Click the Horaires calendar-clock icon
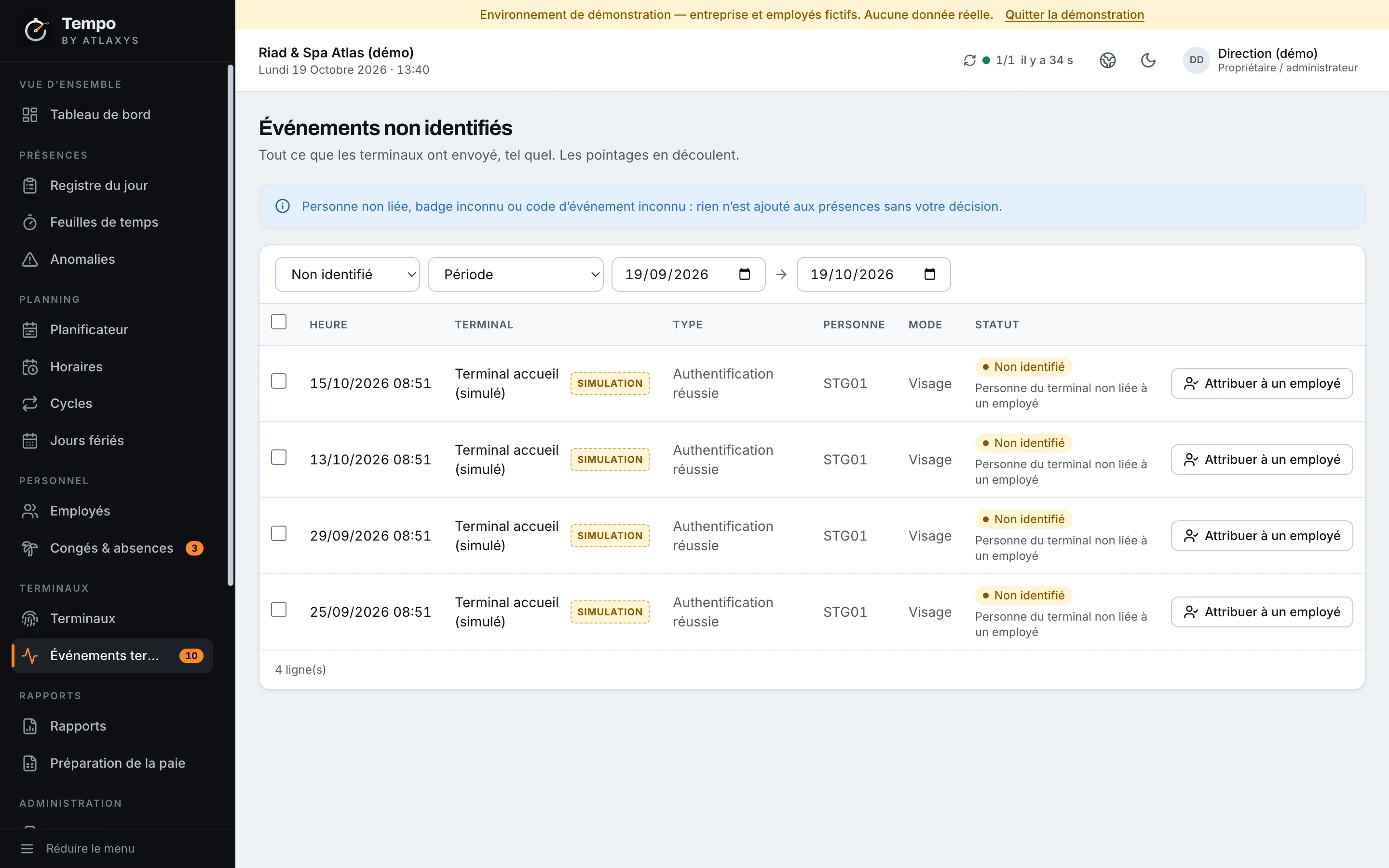Image resolution: width=1389 pixels, height=868 pixels. (x=30, y=367)
